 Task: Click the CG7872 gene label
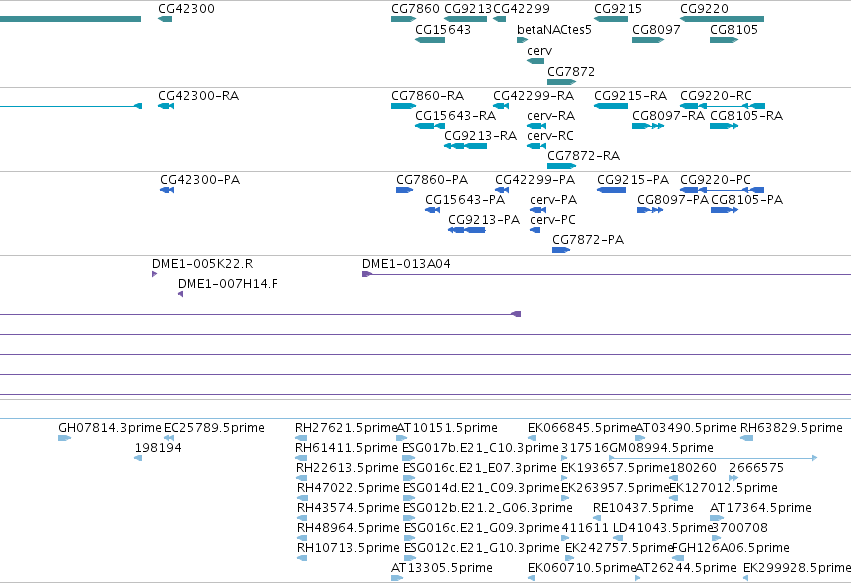[x=571, y=72]
